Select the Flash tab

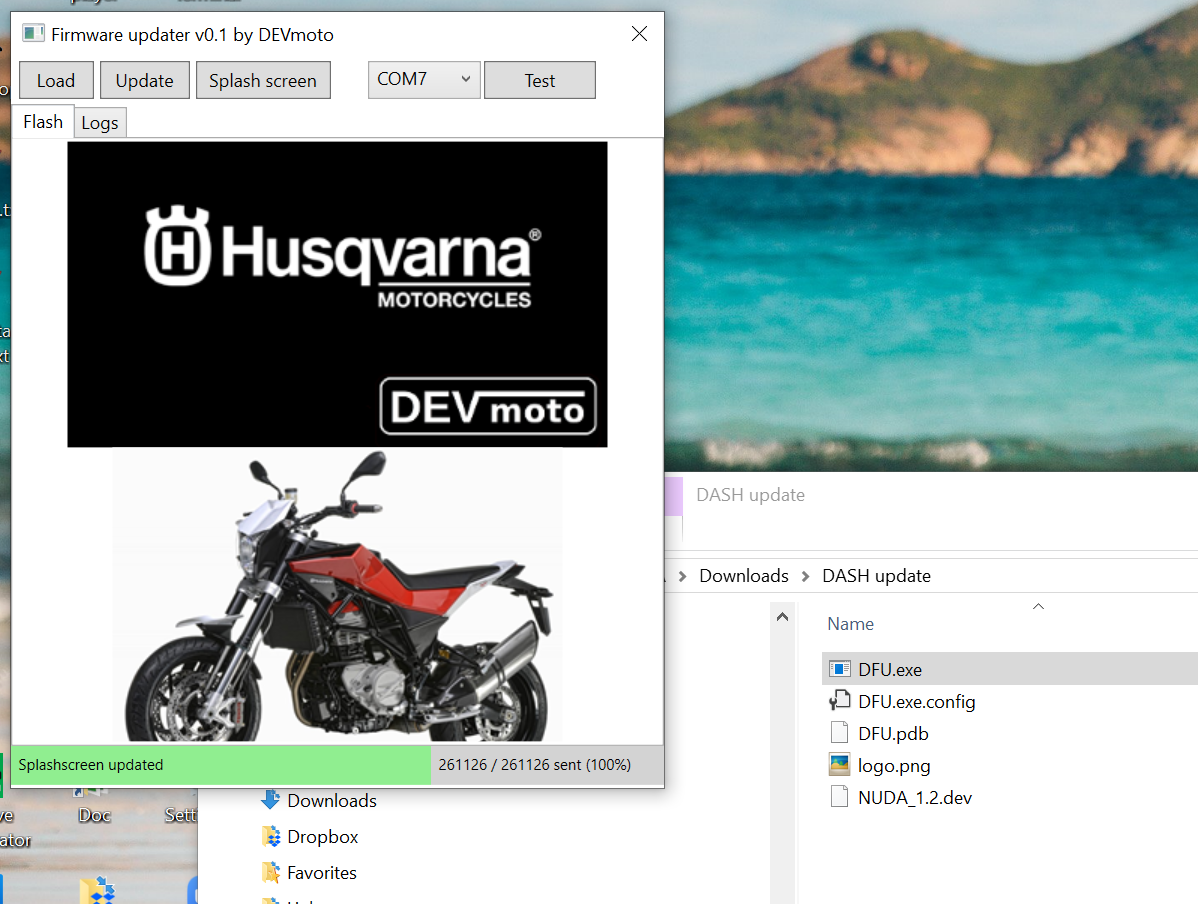pyautogui.click(x=43, y=122)
